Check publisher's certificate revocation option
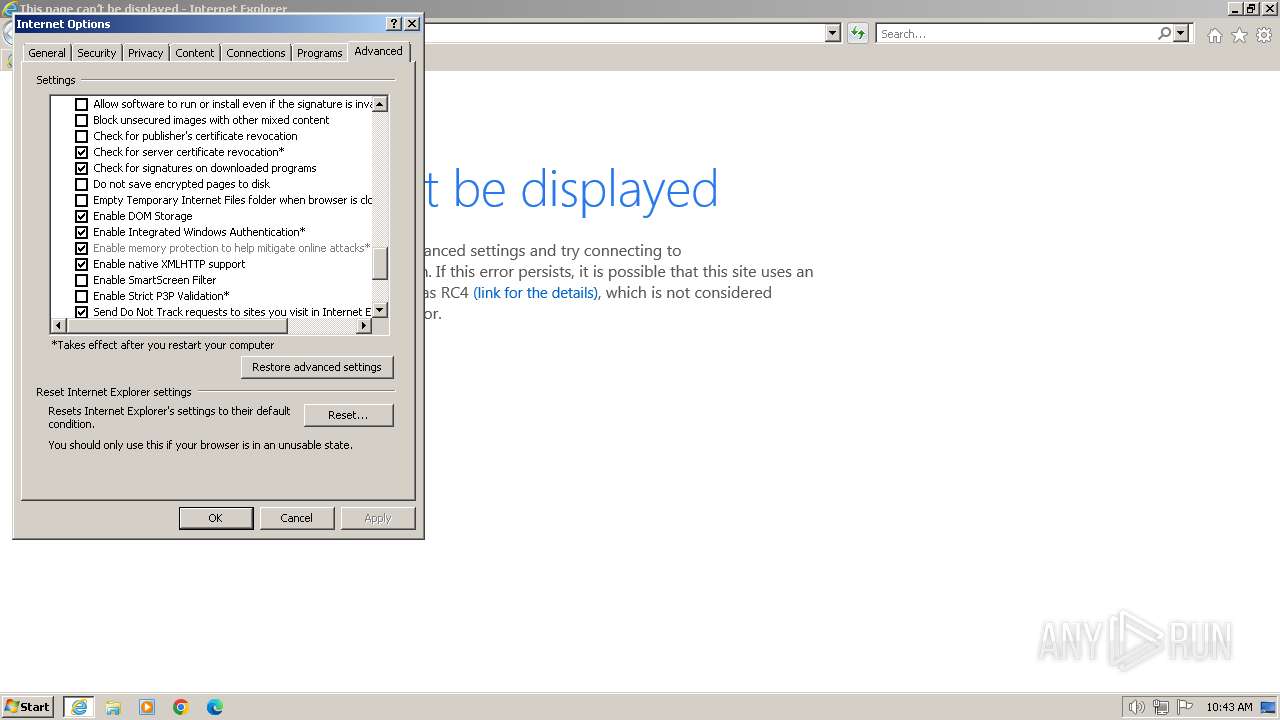This screenshot has width=1280, height=720. [x=82, y=136]
